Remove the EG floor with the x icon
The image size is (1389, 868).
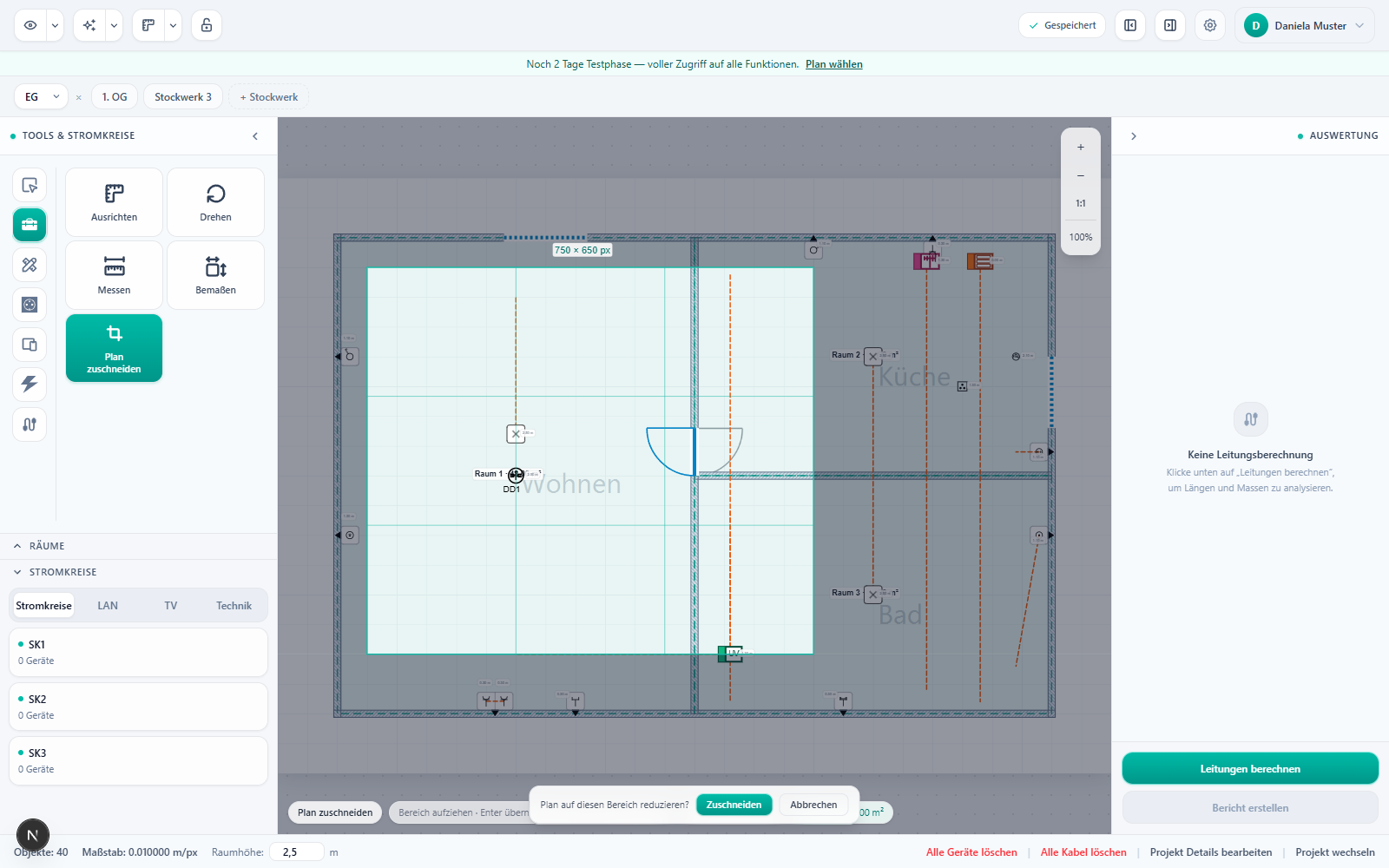tap(79, 97)
